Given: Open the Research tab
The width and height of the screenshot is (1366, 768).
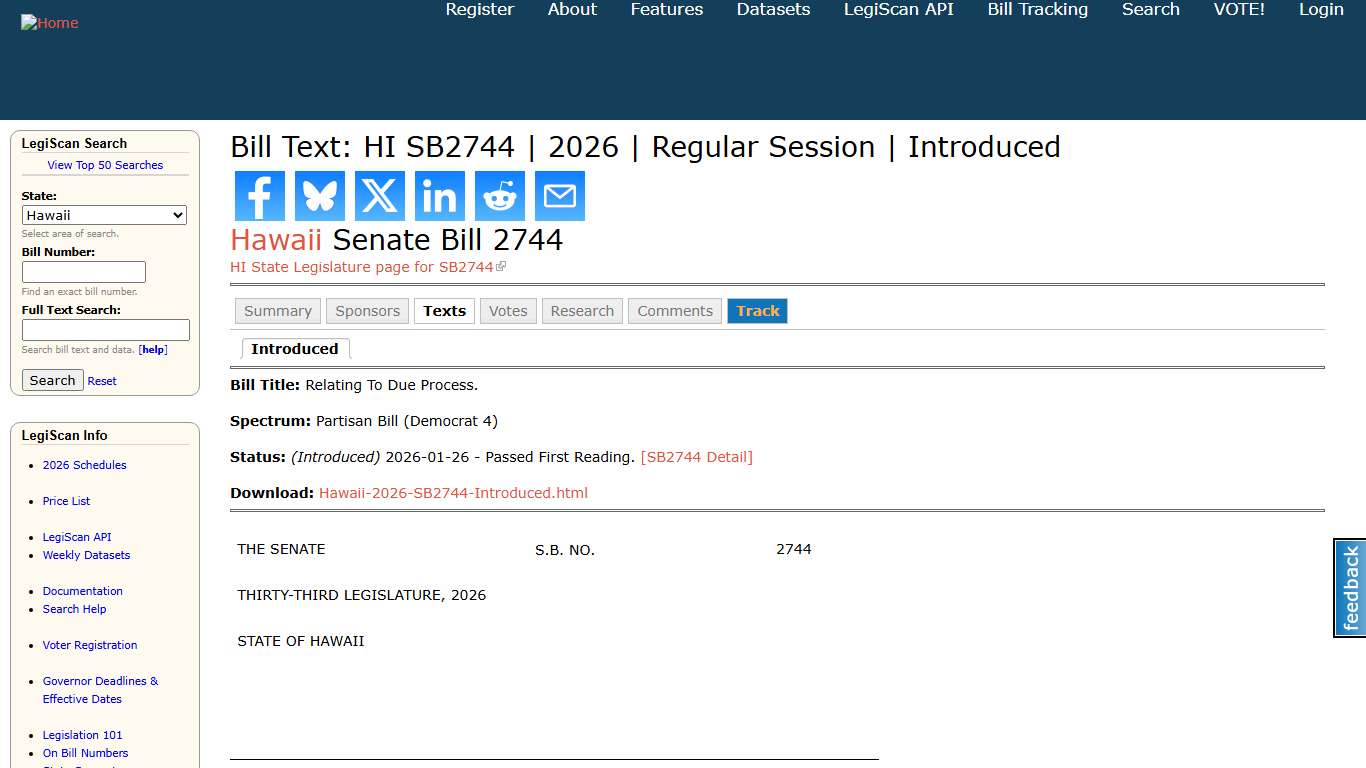Looking at the screenshot, I should click(582, 310).
